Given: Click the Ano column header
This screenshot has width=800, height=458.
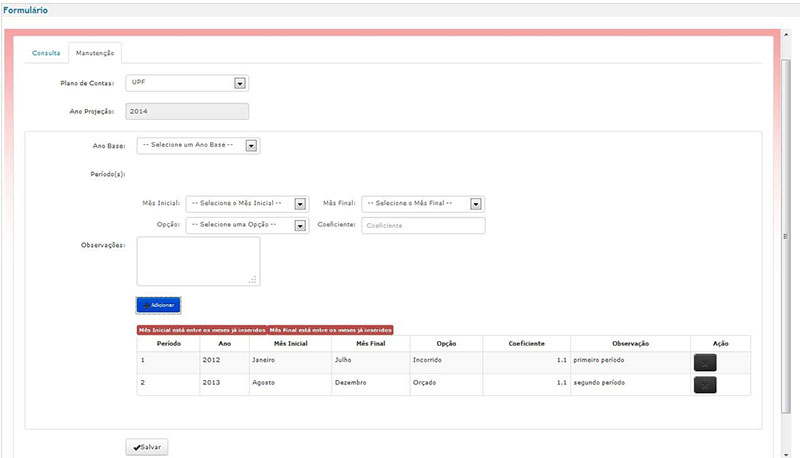Looking at the screenshot, I should pos(224,344).
